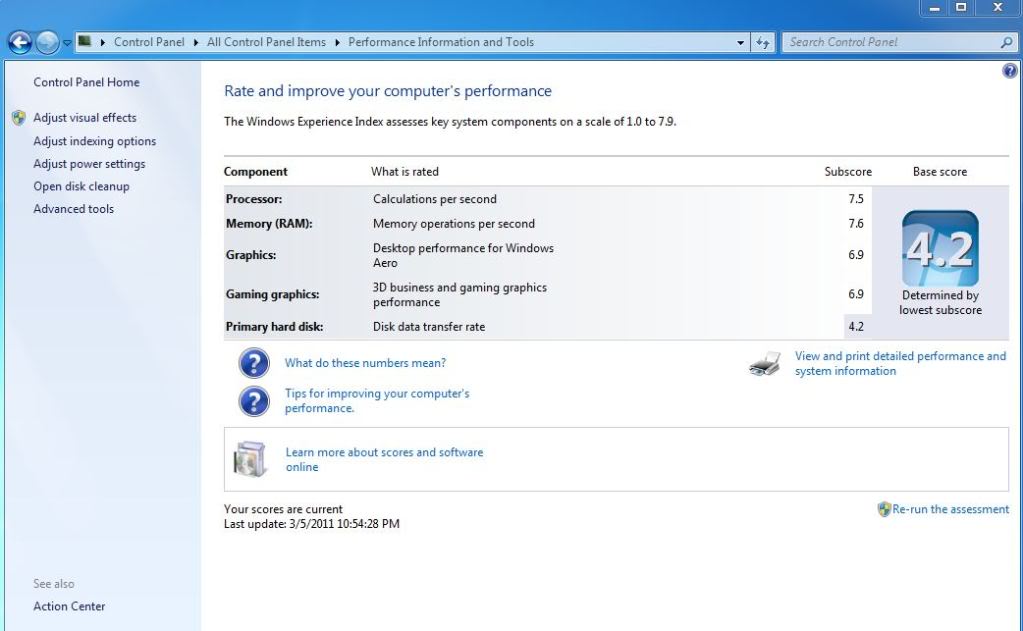This screenshot has width=1023, height=631.
Task: Click the magnifier search icon
Action: click(1007, 42)
